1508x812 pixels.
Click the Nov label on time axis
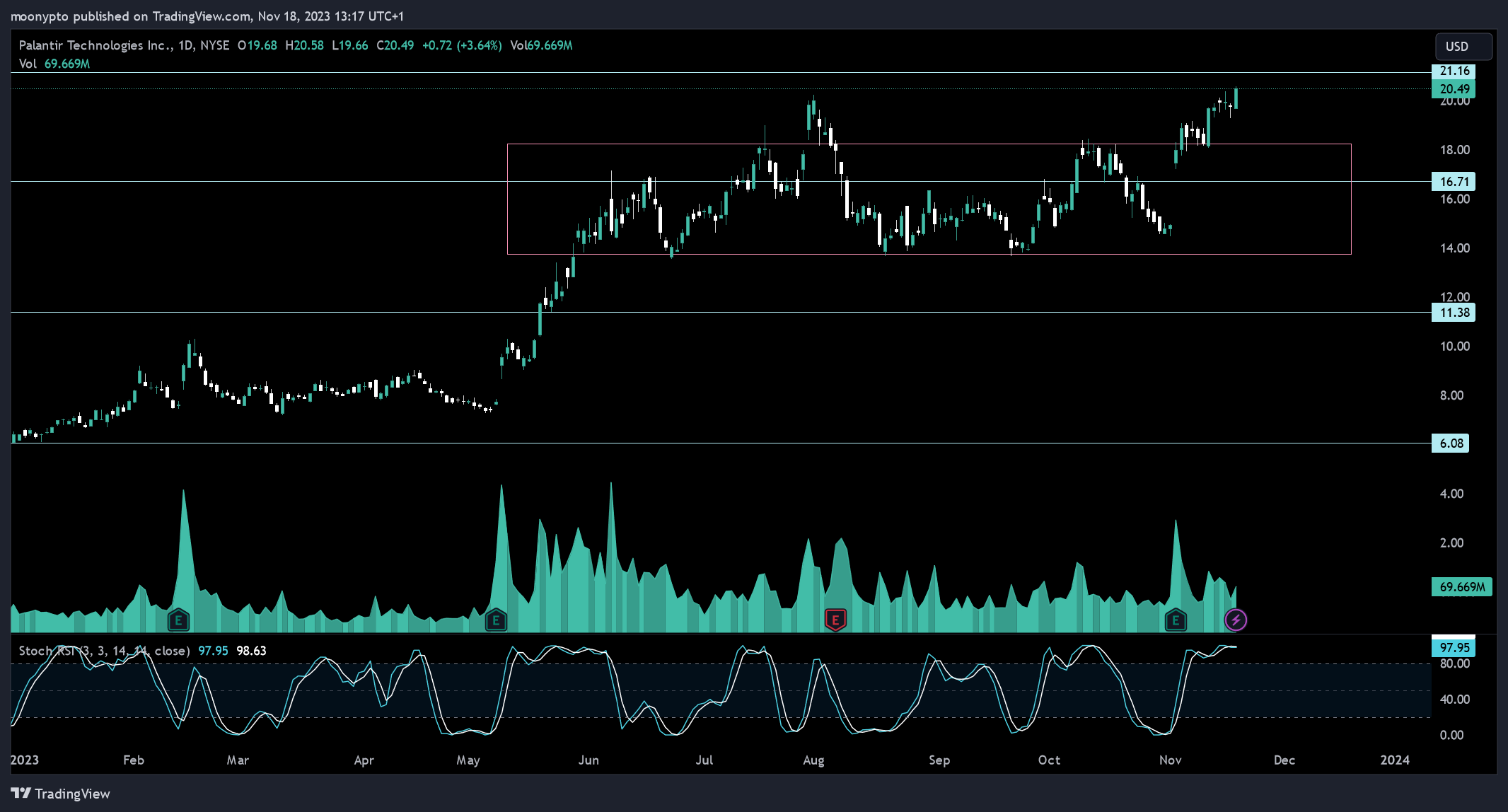tap(1171, 760)
